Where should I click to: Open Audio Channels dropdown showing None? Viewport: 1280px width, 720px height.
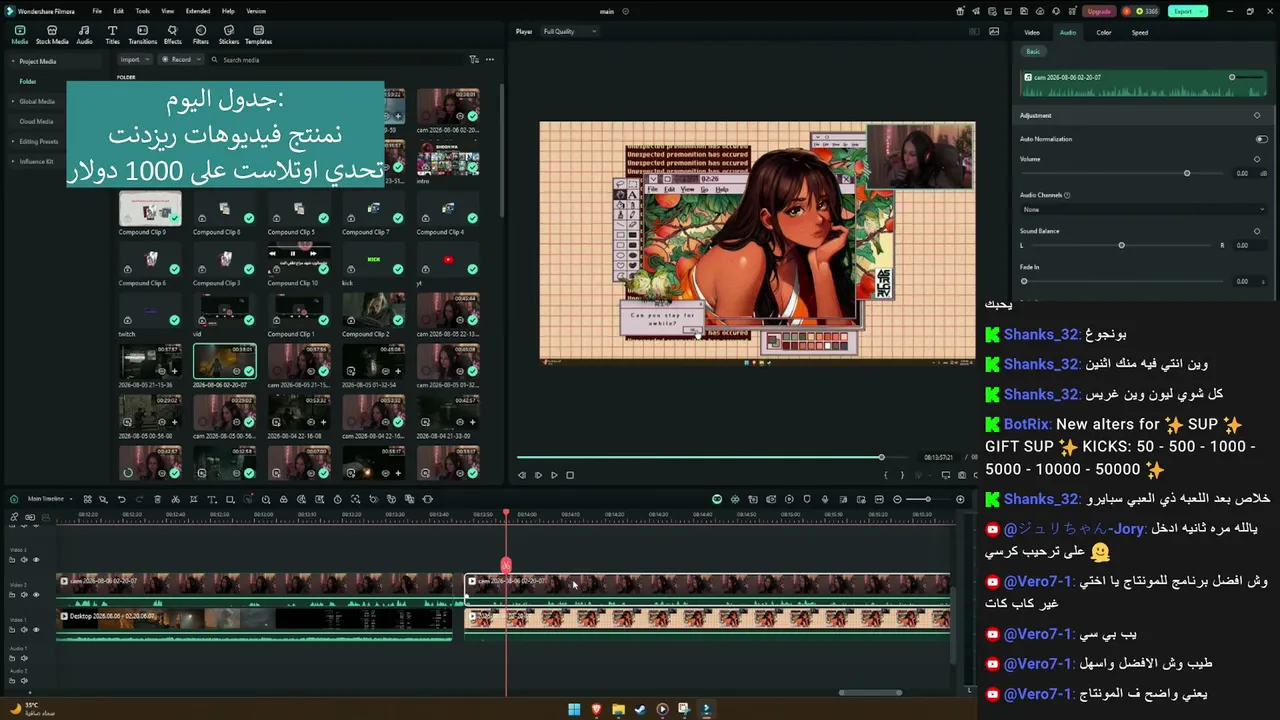pyautogui.click(x=1143, y=210)
